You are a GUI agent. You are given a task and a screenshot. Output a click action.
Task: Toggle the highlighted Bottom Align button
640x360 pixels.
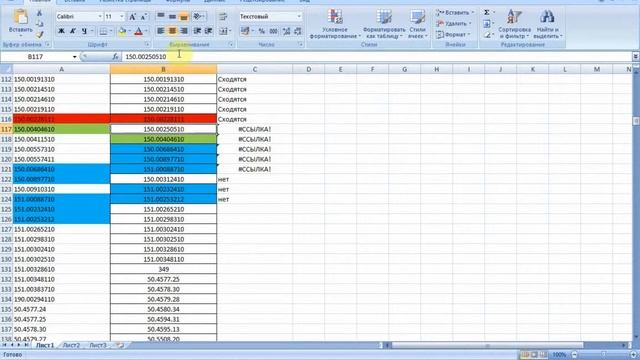[184, 16]
